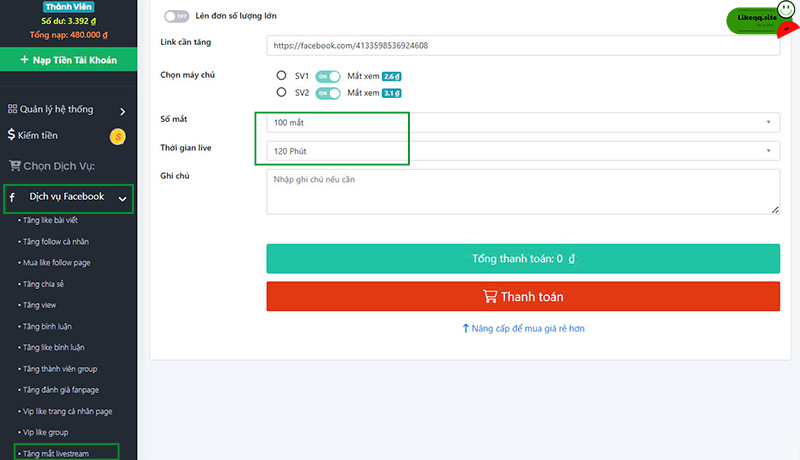Image resolution: width=800 pixels, height=460 pixels.
Task: Grab the textarea resize handle in Ghi chú
Action: [x=775, y=210]
